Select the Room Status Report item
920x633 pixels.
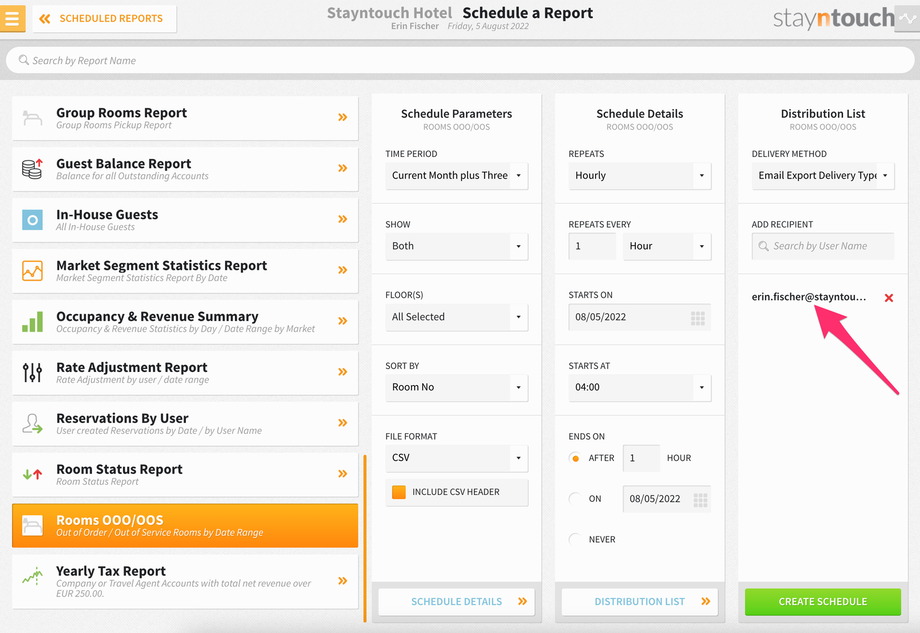click(x=185, y=475)
